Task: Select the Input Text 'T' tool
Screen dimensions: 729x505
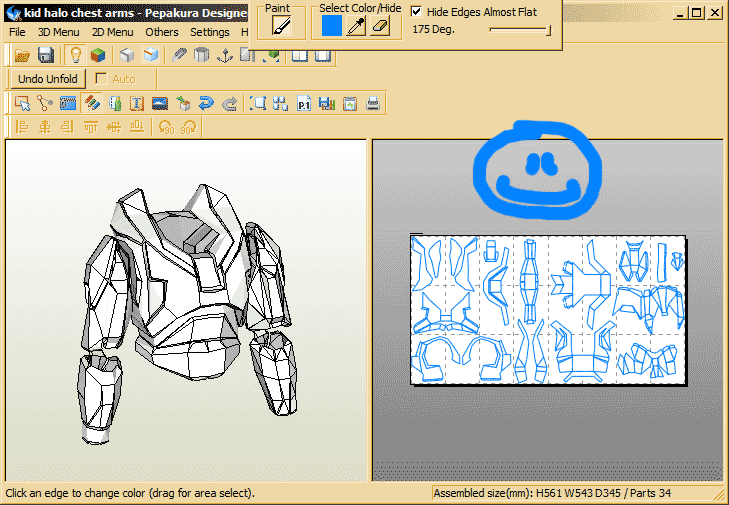Action: [137, 103]
